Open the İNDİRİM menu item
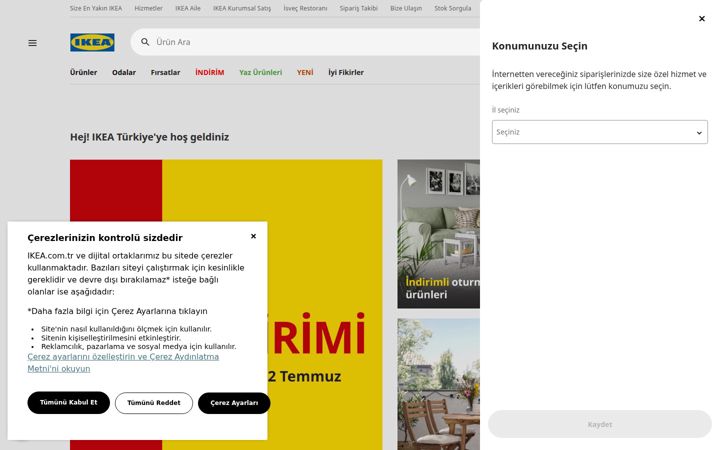 209,72
